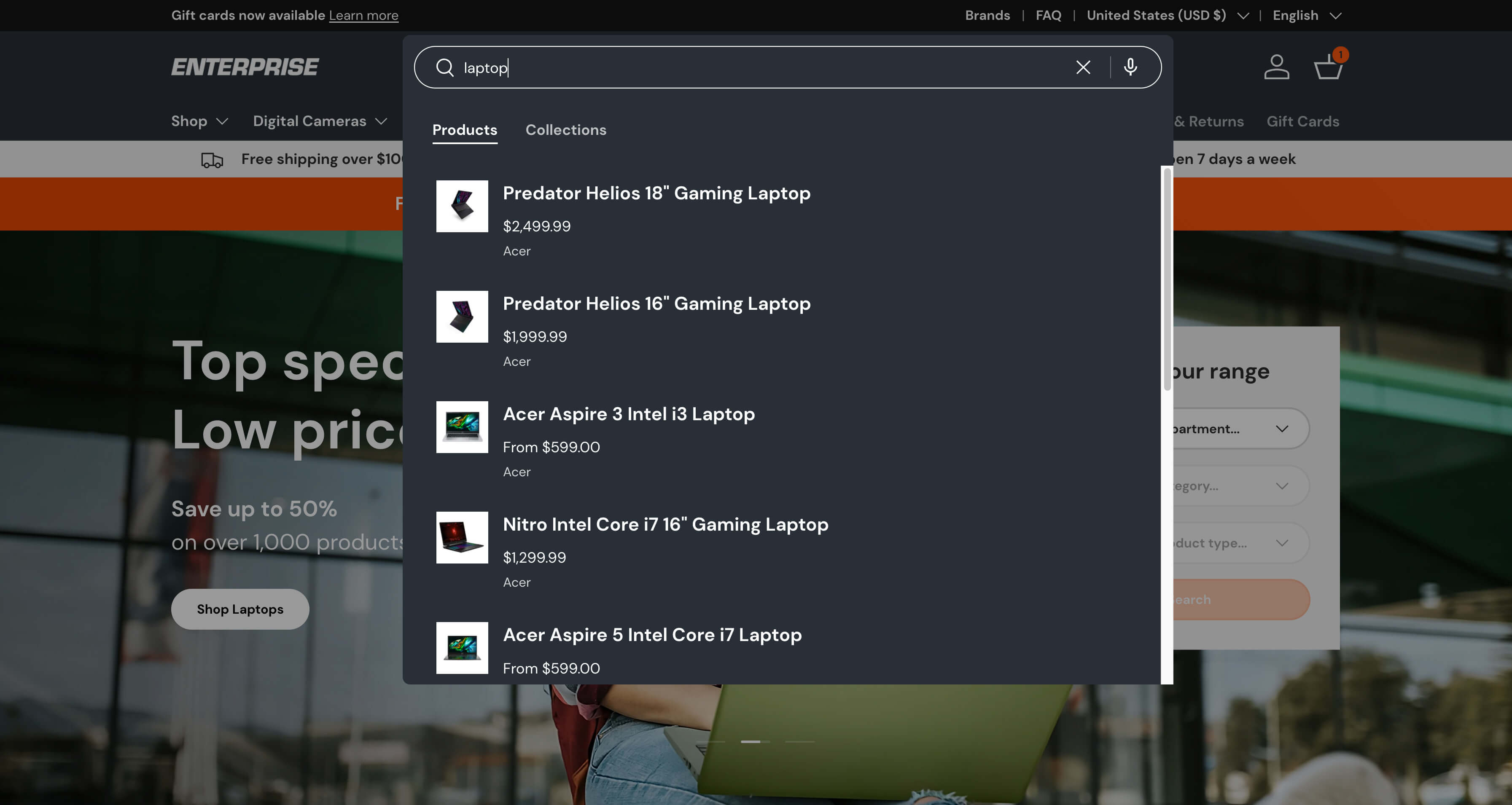Open Acer Aspire 5 laptop thumbnail
Screen dimensions: 1512x805
pos(462,647)
